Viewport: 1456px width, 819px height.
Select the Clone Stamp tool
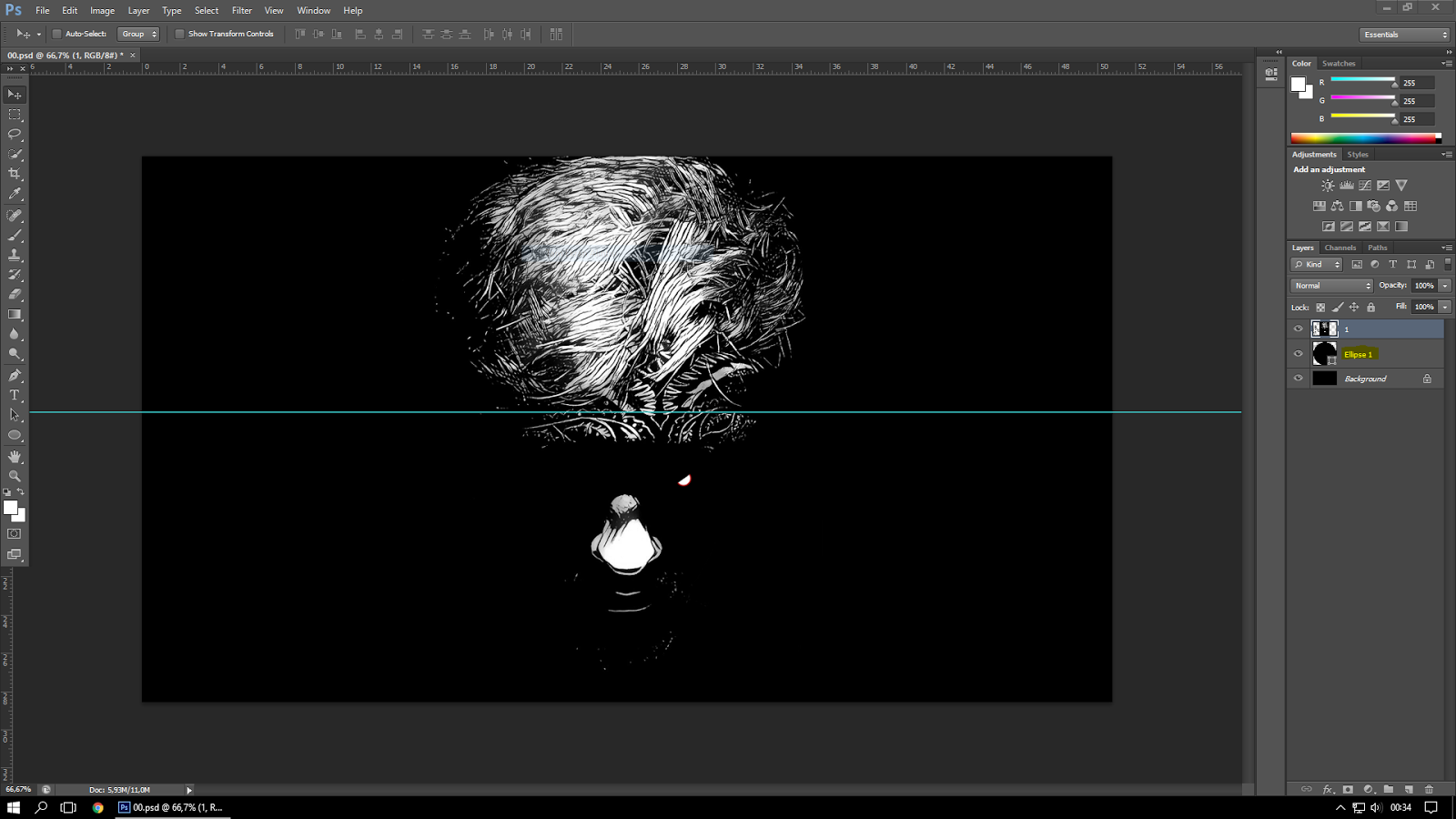click(15, 256)
